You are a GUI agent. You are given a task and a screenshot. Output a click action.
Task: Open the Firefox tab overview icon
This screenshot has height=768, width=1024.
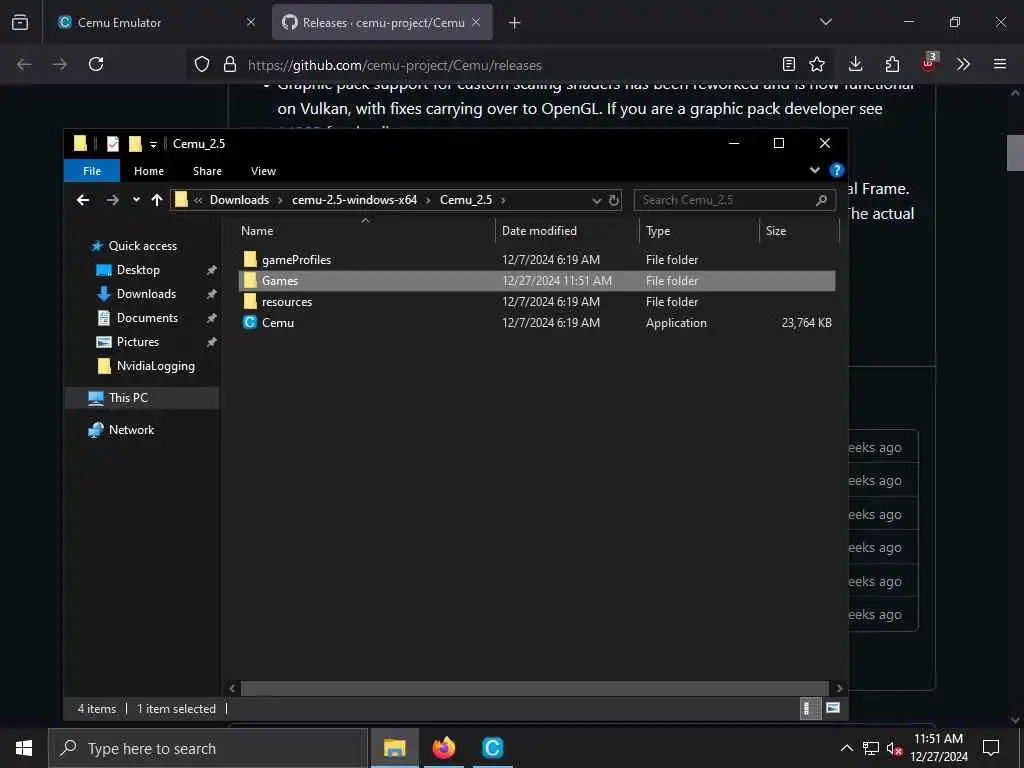pyautogui.click(x=20, y=22)
